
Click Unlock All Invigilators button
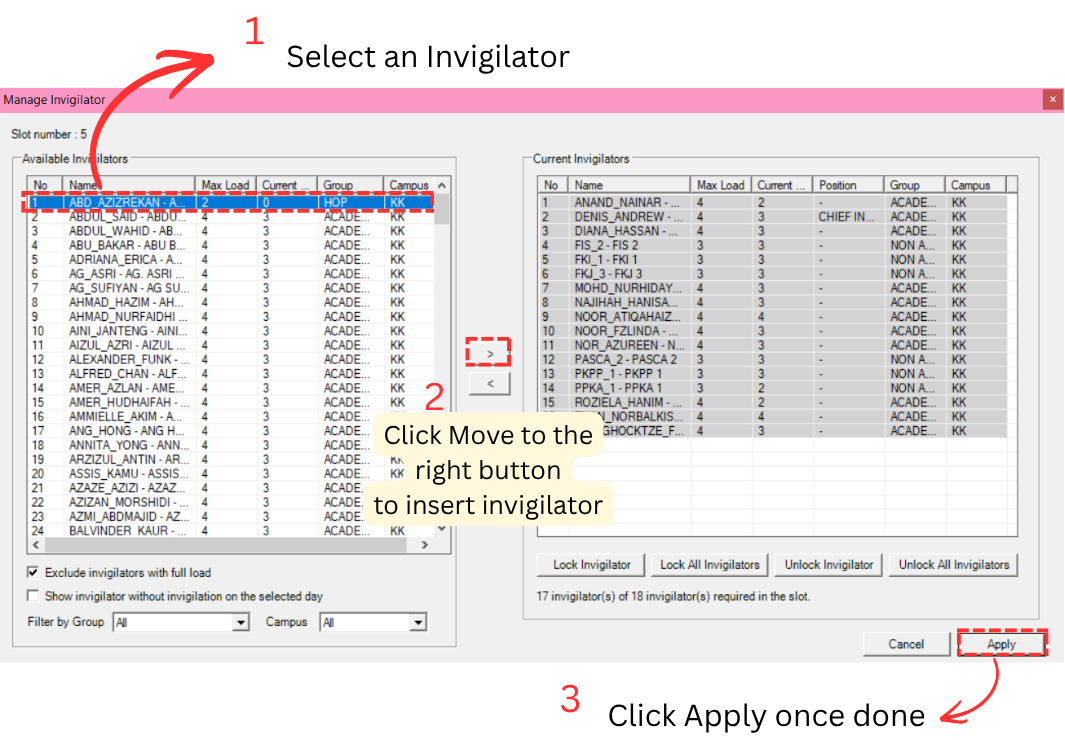pyautogui.click(x=954, y=564)
